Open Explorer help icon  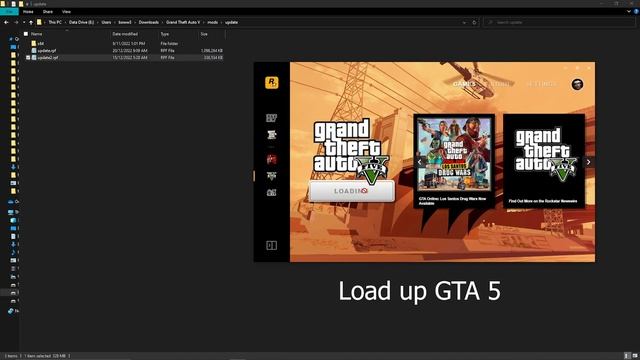click(x=636, y=12)
